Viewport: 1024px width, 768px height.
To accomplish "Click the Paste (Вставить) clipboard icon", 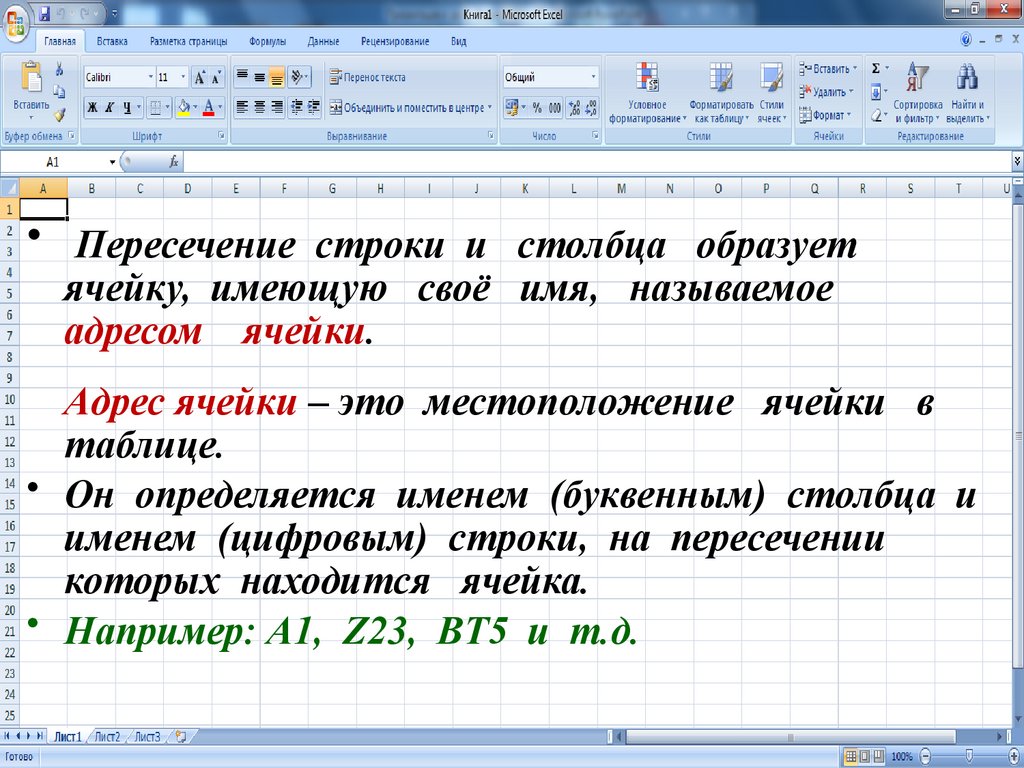I will (31, 78).
